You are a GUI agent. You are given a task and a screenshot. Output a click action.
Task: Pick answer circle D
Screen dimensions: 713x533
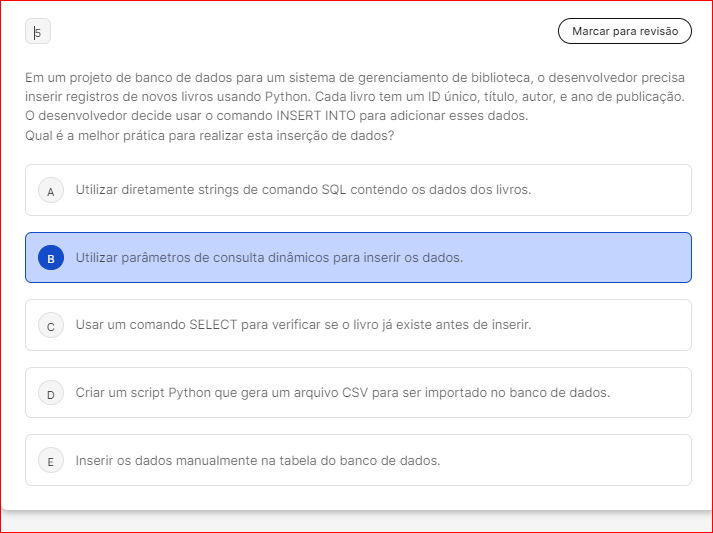point(50,393)
